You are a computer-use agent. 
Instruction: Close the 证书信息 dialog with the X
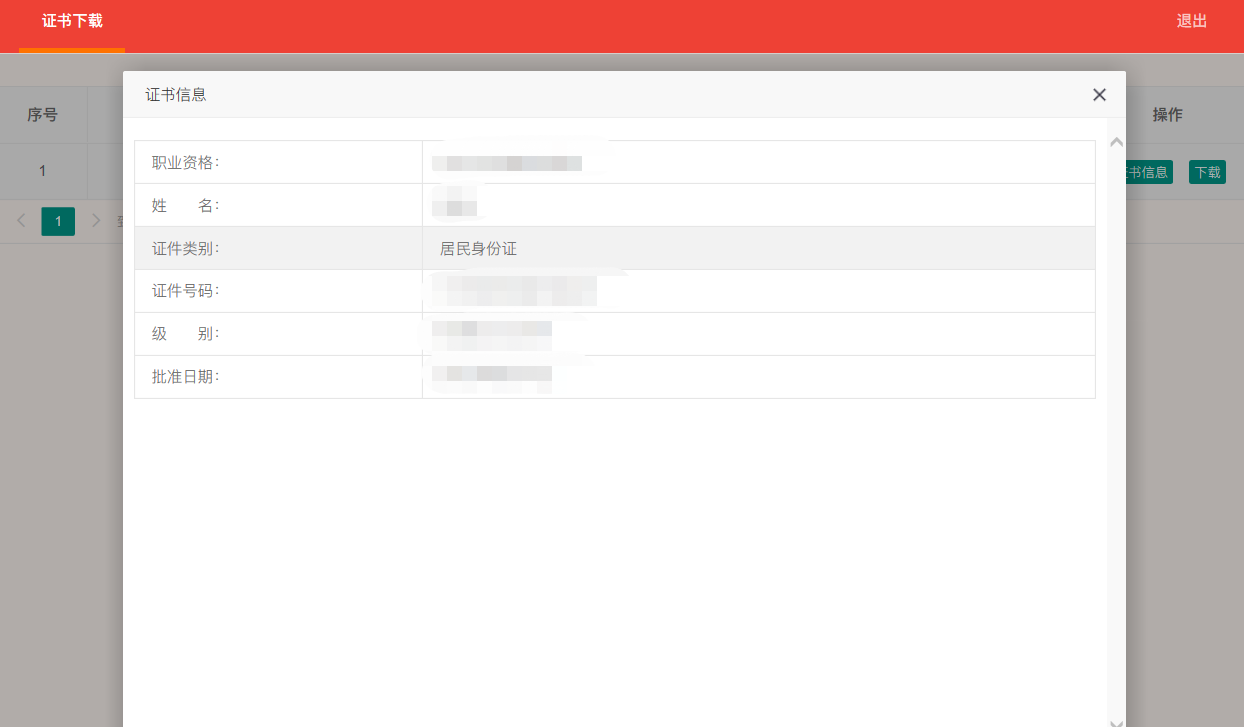coord(1099,95)
